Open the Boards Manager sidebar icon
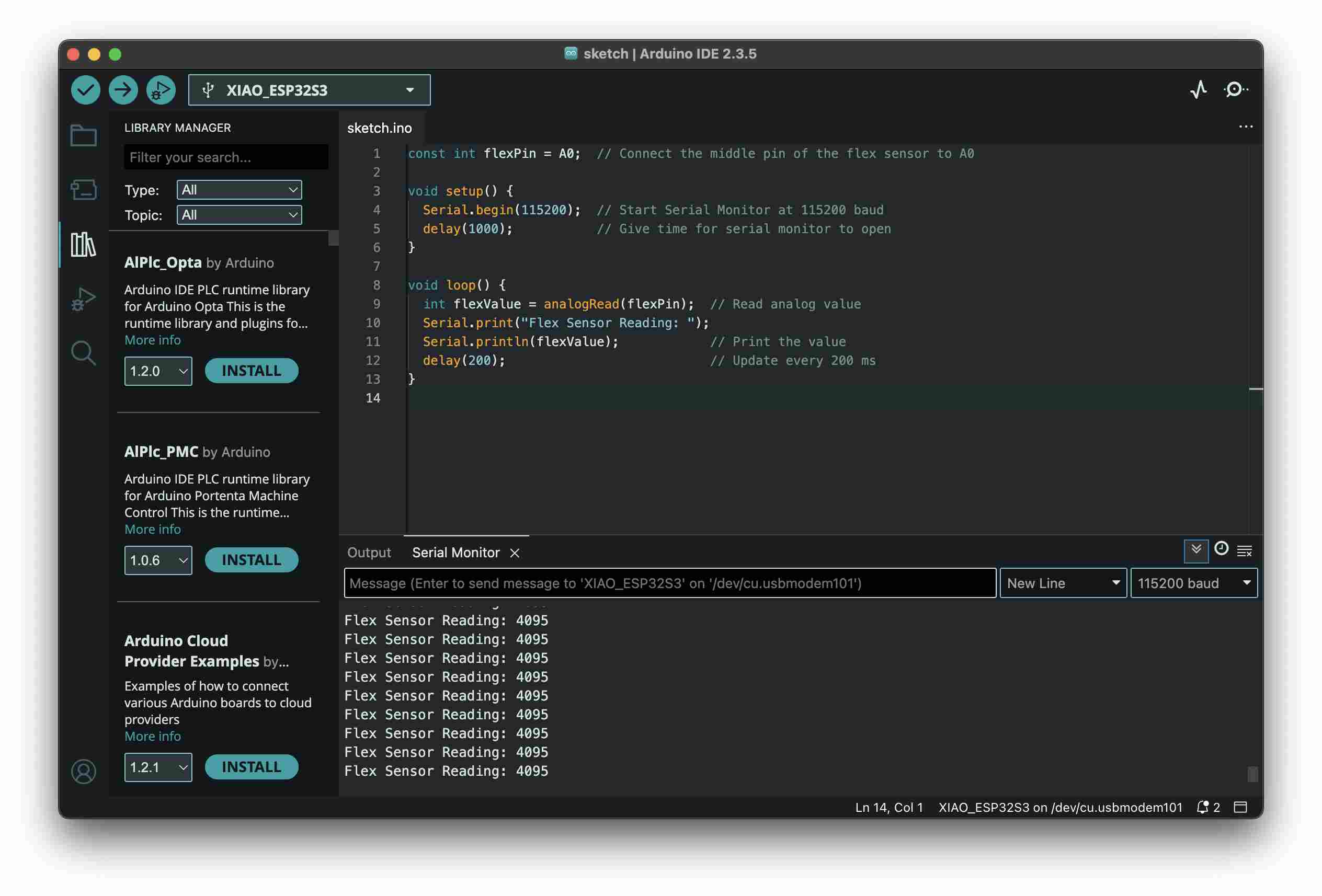Viewport: 1322px width, 896px height. [83, 190]
